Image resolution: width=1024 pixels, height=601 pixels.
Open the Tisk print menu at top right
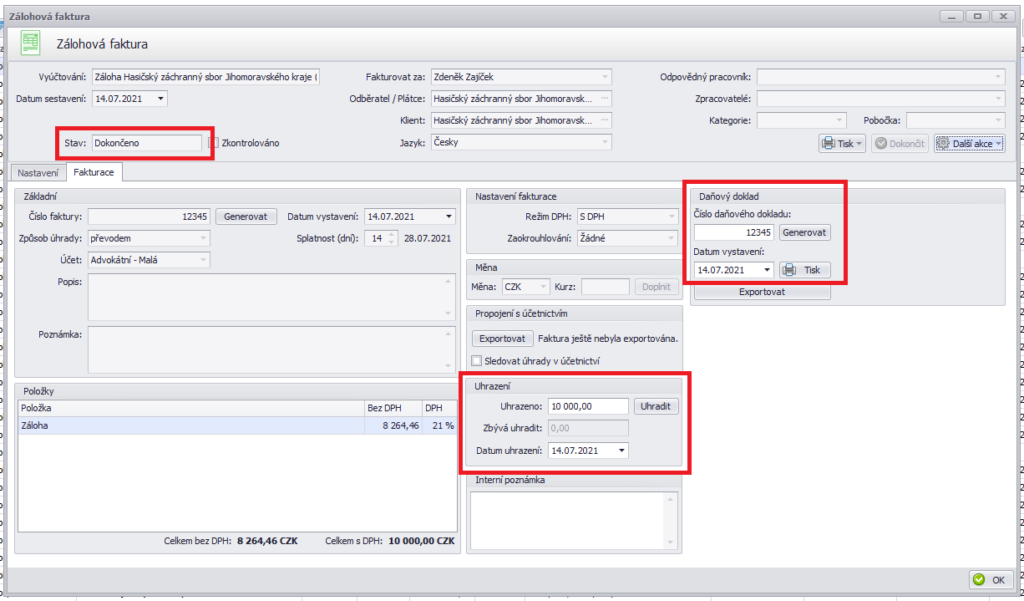click(842, 144)
